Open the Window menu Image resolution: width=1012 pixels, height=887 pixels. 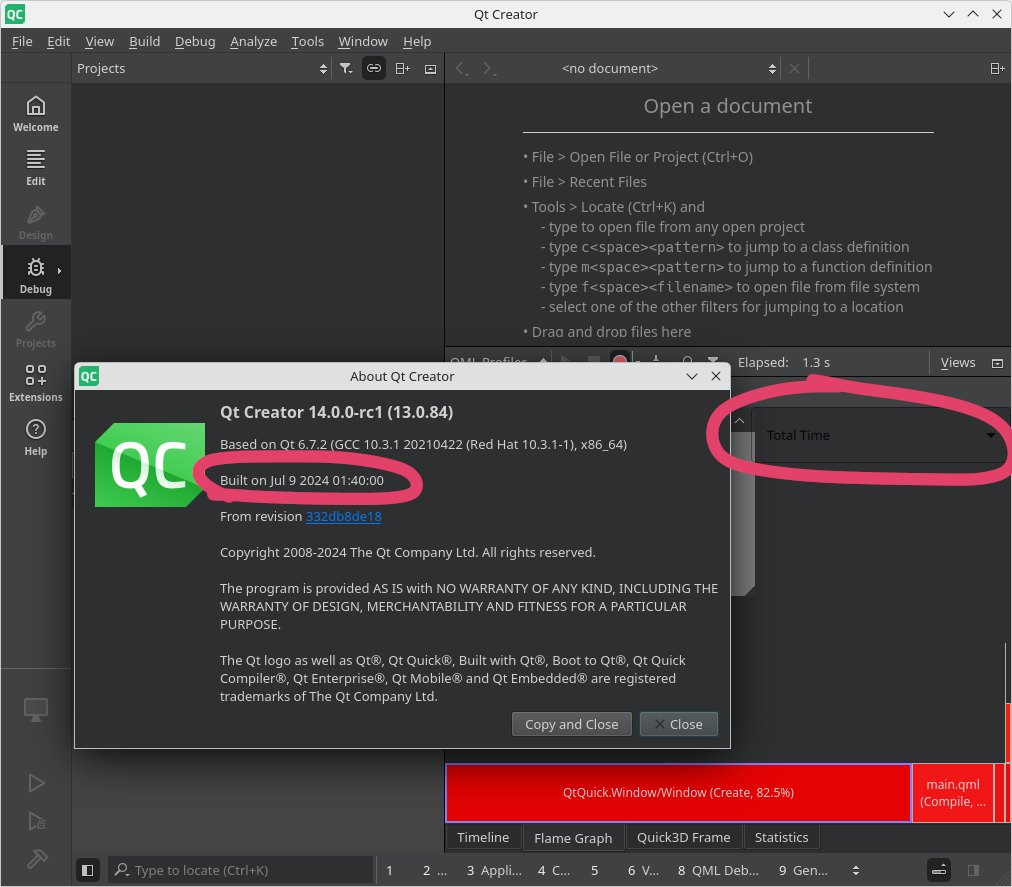pyautogui.click(x=363, y=41)
